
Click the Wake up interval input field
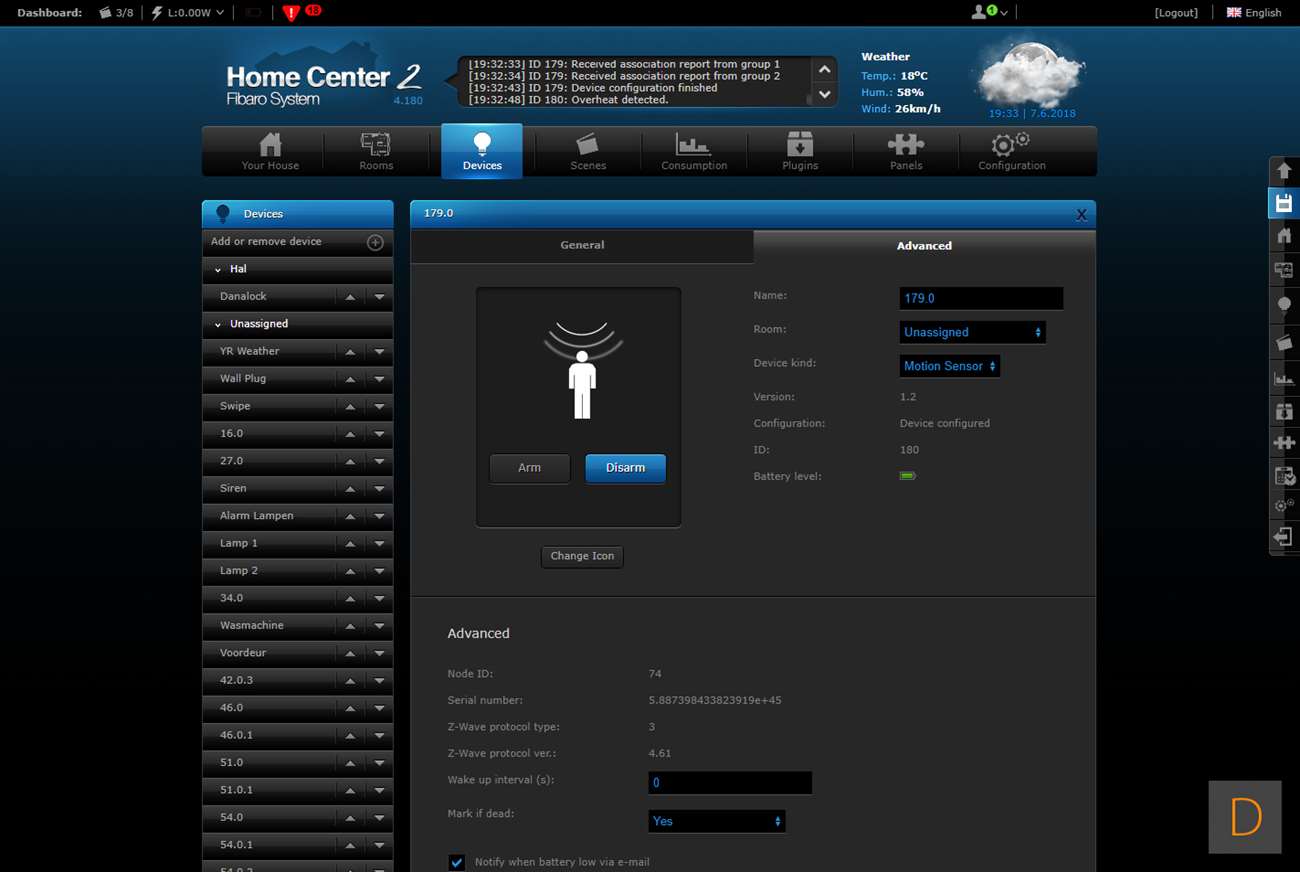pyautogui.click(x=730, y=783)
